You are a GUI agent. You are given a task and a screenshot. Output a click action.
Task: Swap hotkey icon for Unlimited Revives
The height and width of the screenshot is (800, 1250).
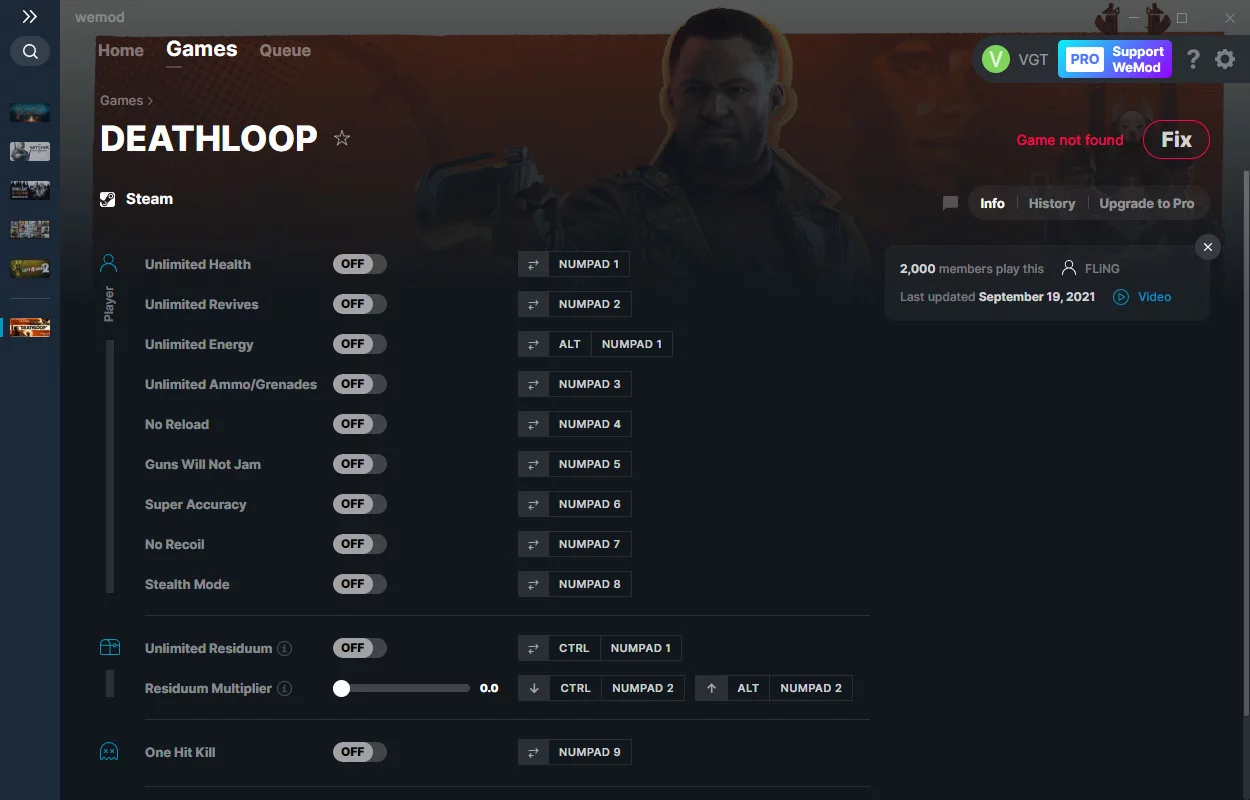pyautogui.click(x=533, y=304)
